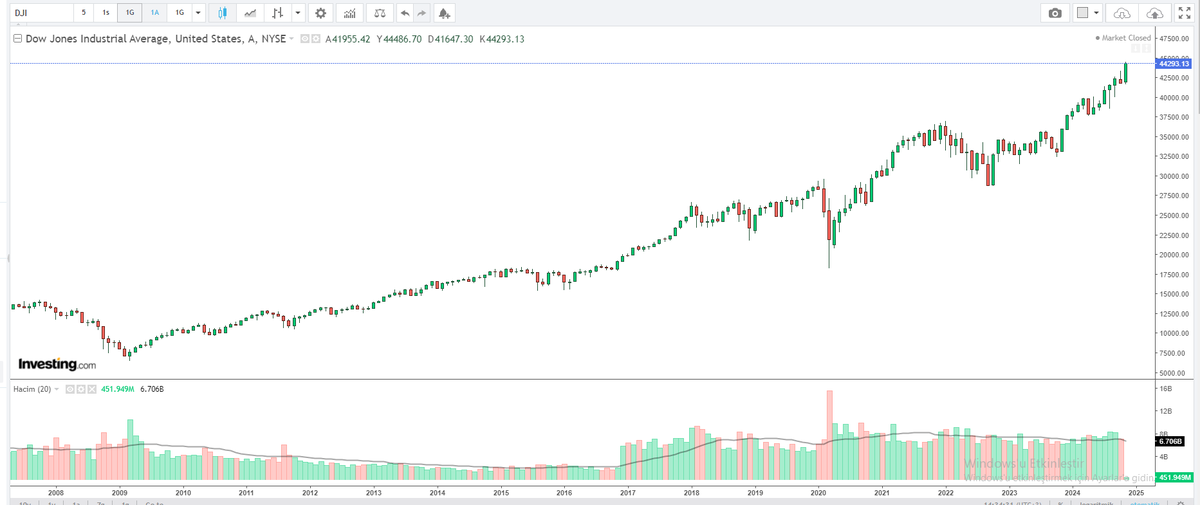Open the Hacim (20) indicator dropdown
The height and width of the screenshot is (505, 1200).
(56, 388)
